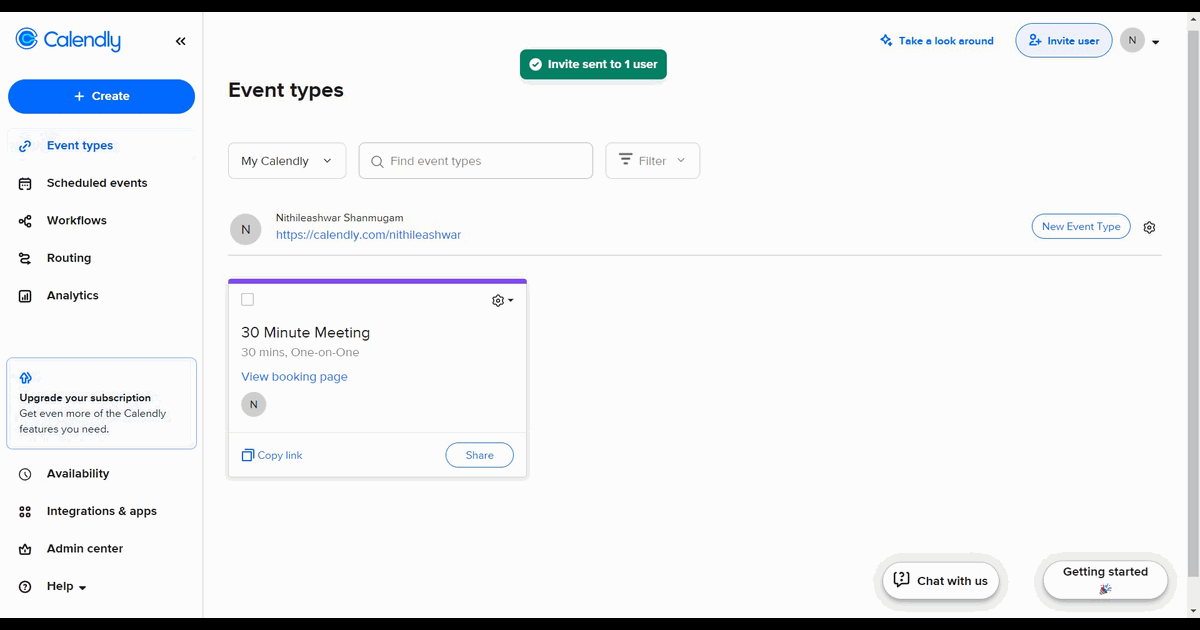Tick the 30 Minute Meeting checkbox
The image size is (1200, 630).
coord(248,300)
